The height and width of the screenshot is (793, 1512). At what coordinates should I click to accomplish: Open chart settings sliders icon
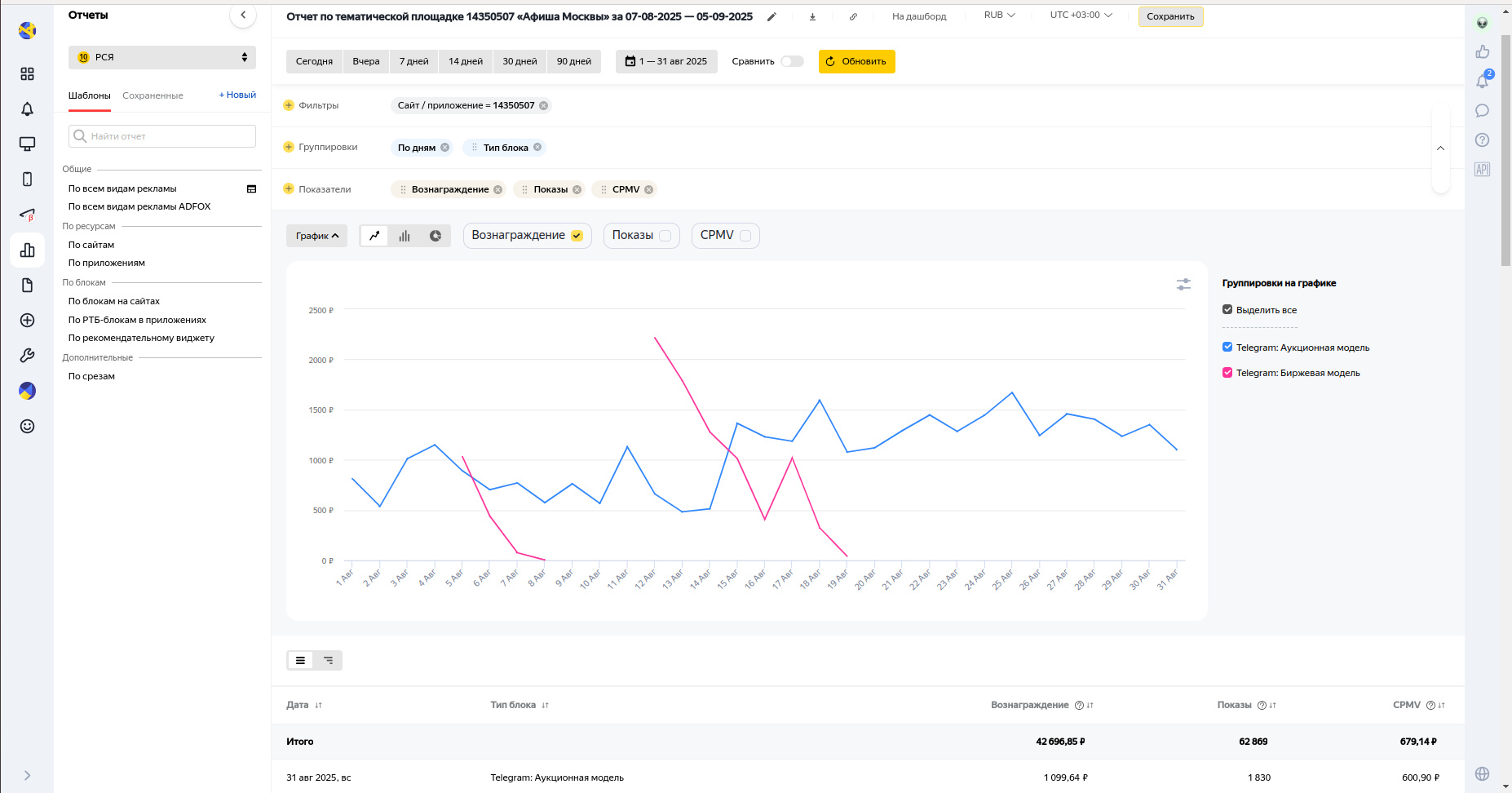coord(1183,284)
